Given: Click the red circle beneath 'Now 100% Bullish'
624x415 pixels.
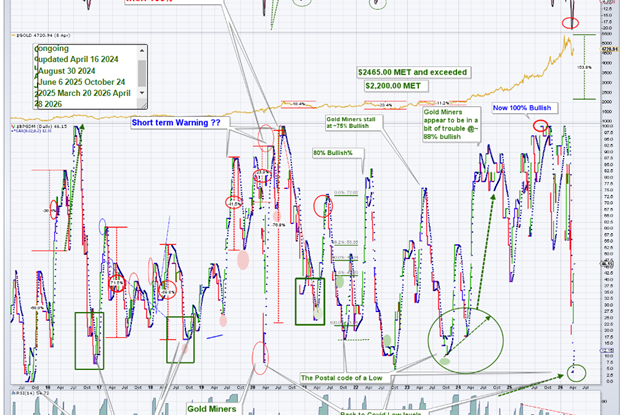Looking at the screenshot, I should [x=540, y=126].
